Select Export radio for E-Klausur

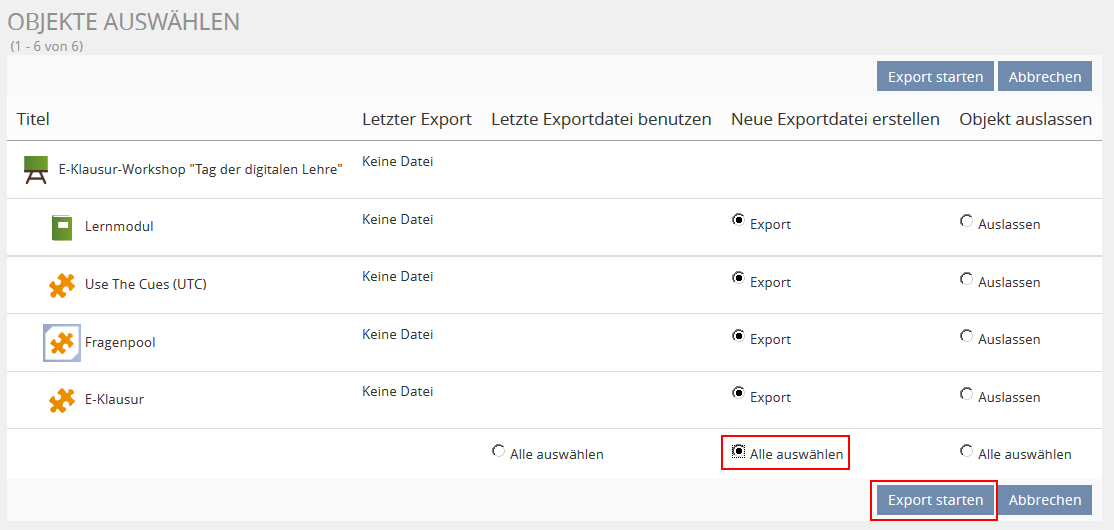click(738, 394)
